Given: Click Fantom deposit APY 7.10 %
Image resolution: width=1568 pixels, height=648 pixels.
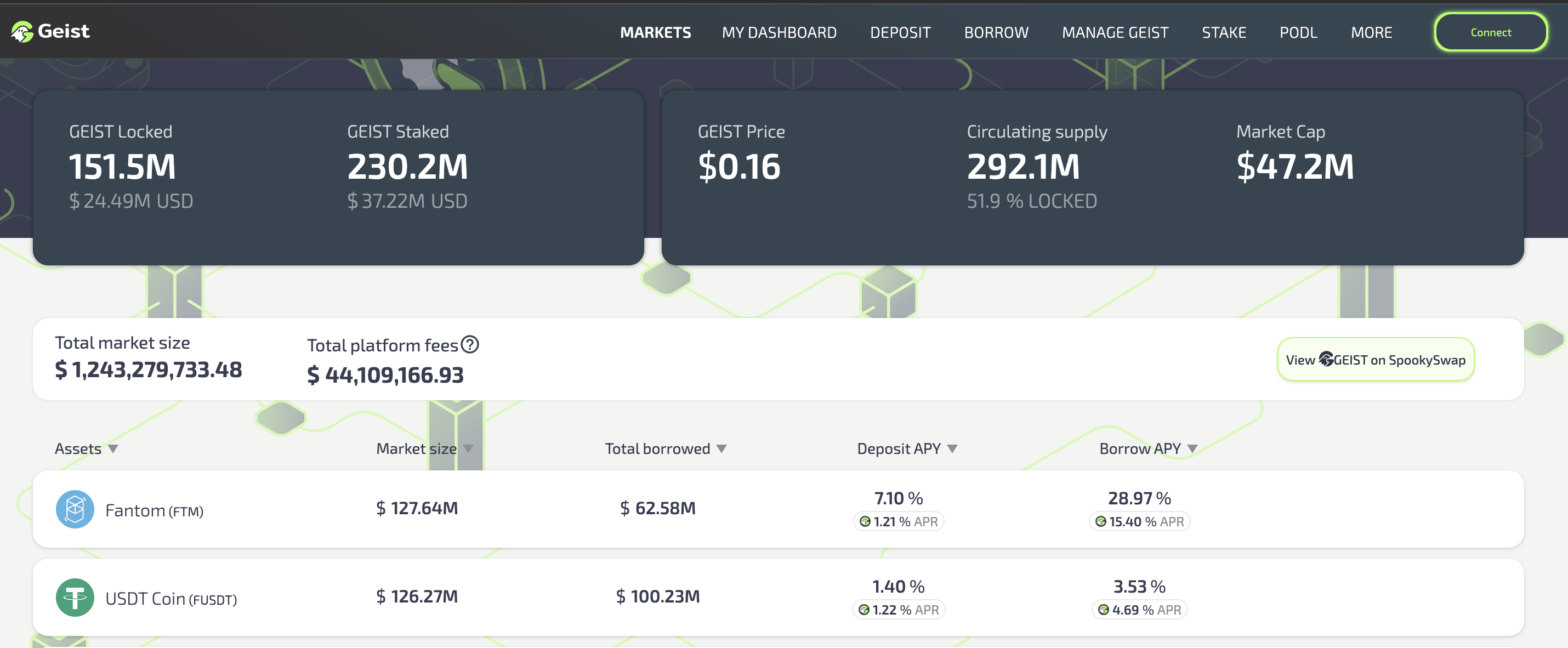Looking at the screenshot, I should pos(899,498).
